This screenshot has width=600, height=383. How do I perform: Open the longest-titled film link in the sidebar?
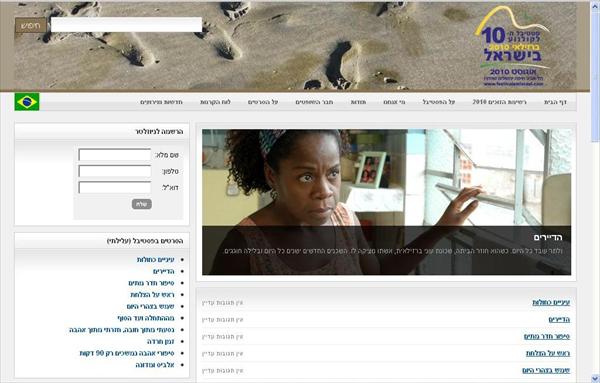[122, 330]
